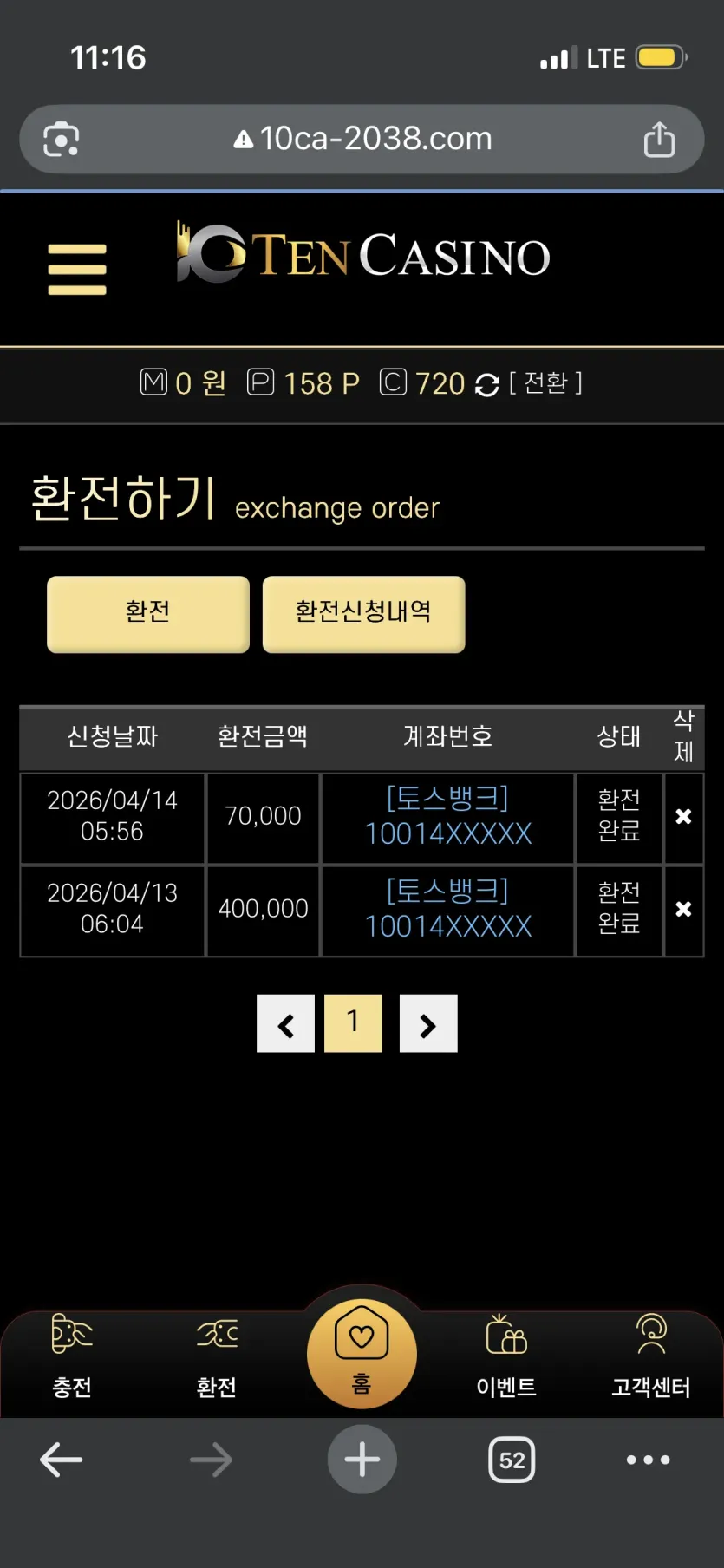Refresh the balance with the sync icon
This screenshot has height=1568, width=724.
[x=487, y=384]
